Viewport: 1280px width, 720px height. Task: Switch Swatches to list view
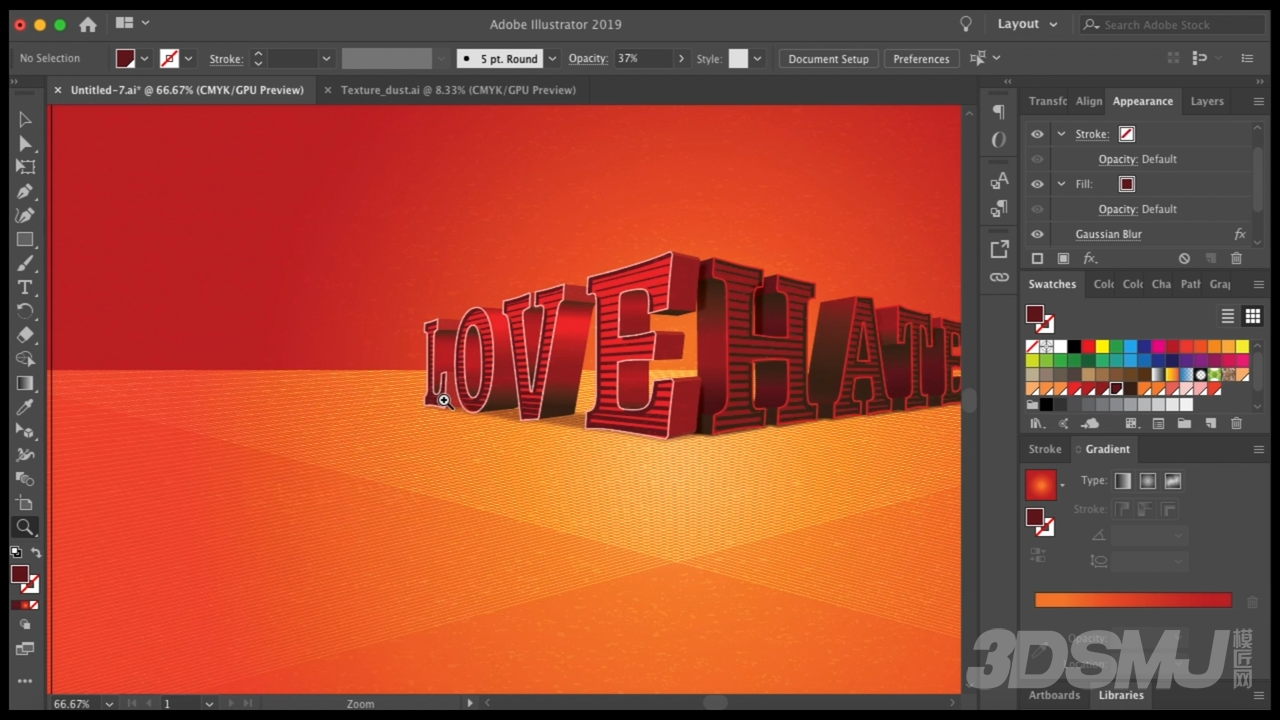1228,316
